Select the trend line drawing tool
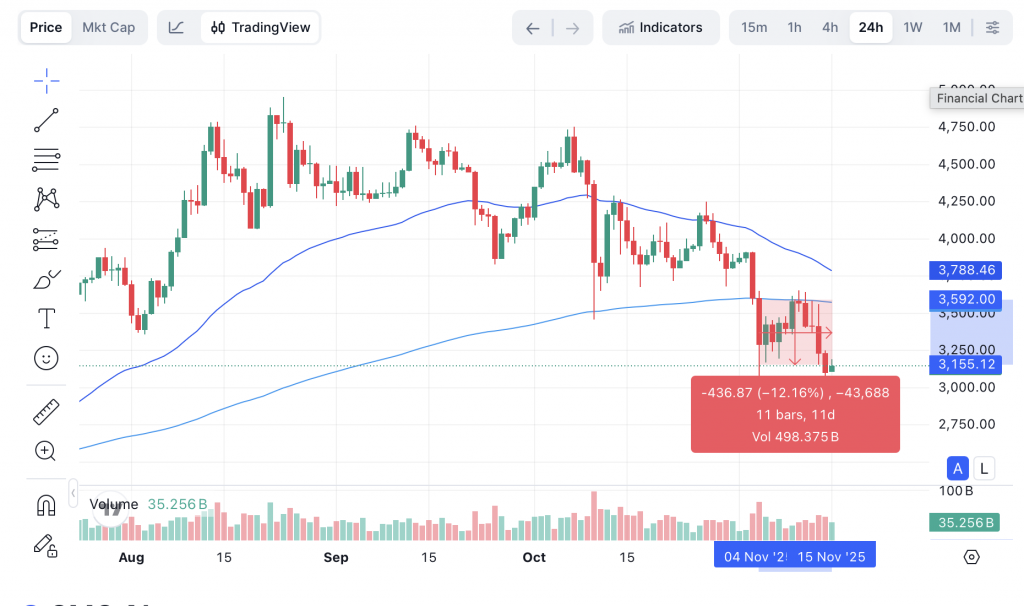The width and height of the screenshot is (1024, 606). click(x=46, y=120)
